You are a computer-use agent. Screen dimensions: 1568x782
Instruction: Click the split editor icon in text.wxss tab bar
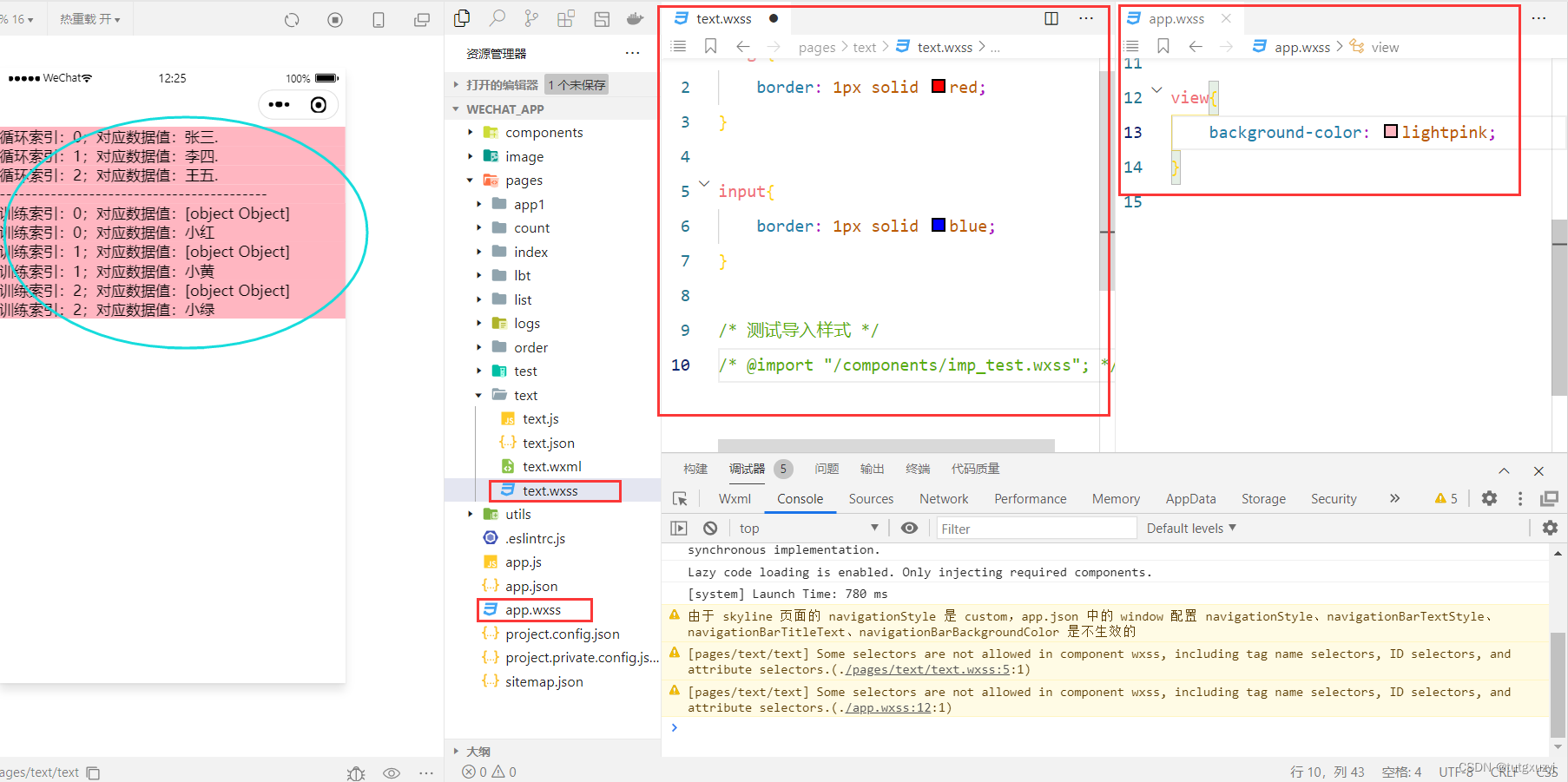[1051, 18]
